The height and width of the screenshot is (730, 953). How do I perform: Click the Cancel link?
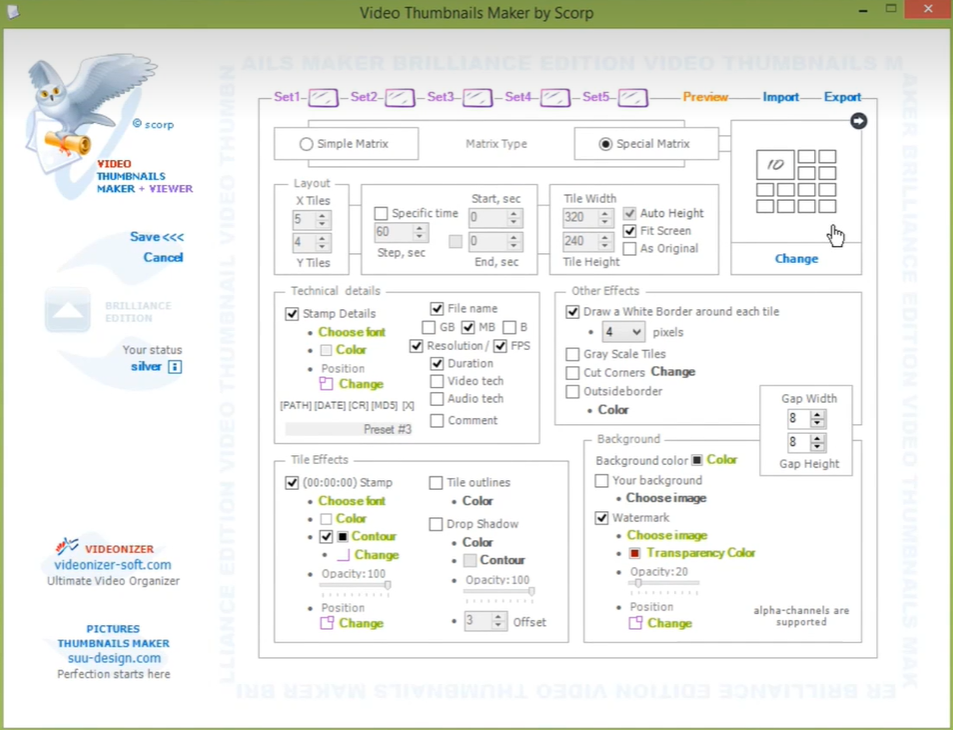coord(163,257)
